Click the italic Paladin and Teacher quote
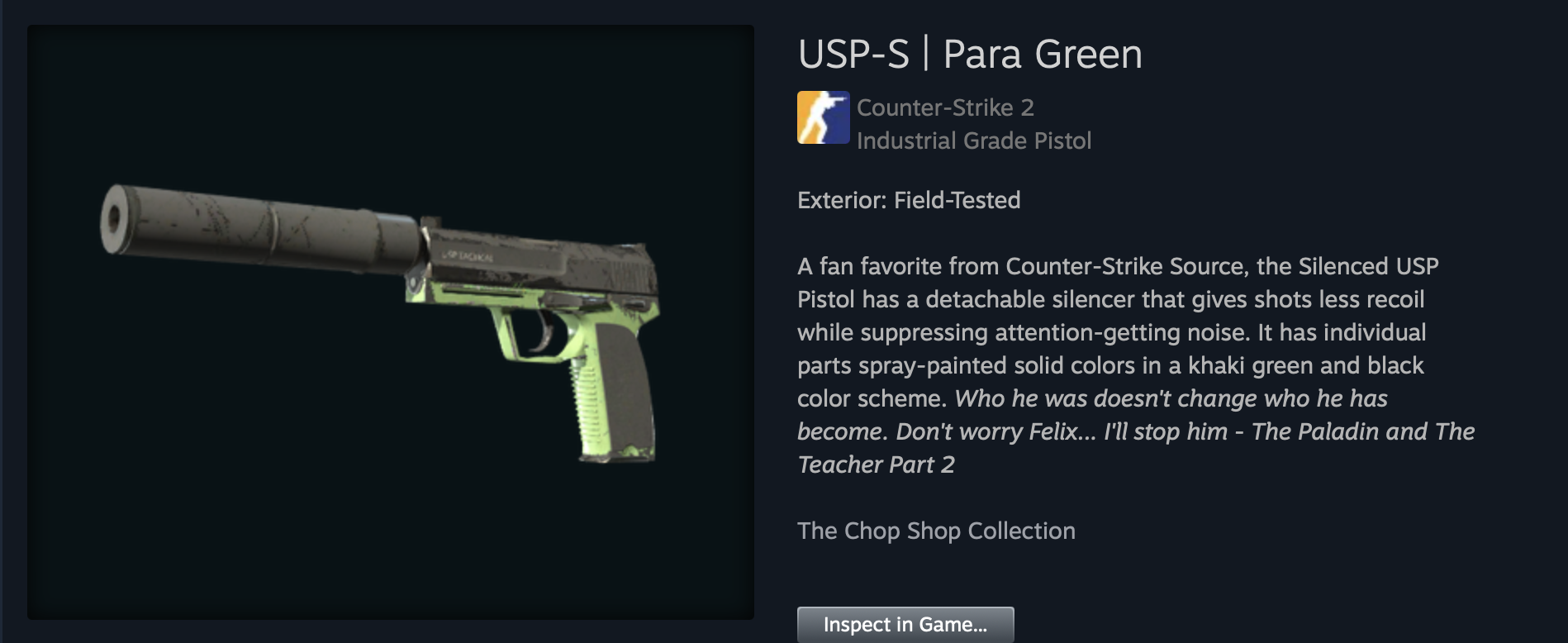 1136,431
